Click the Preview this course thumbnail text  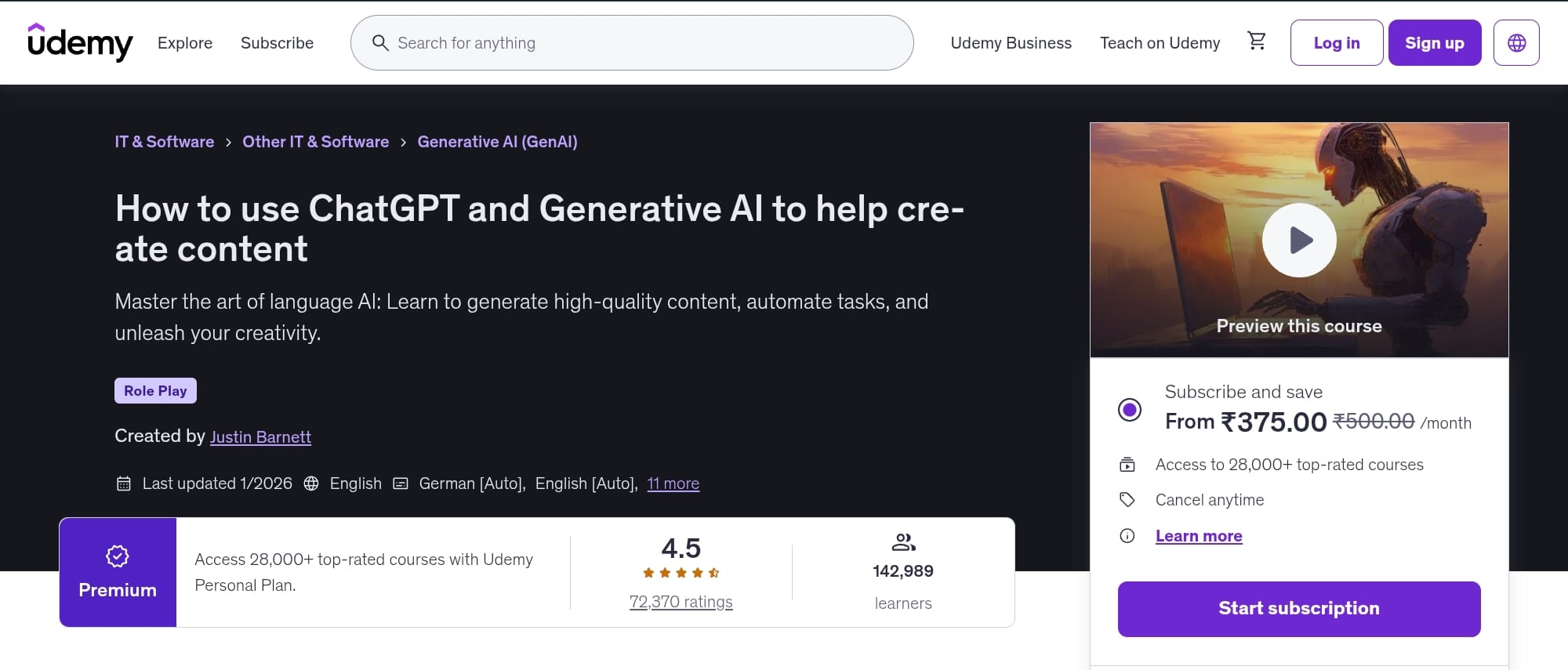pos(1299,326)
